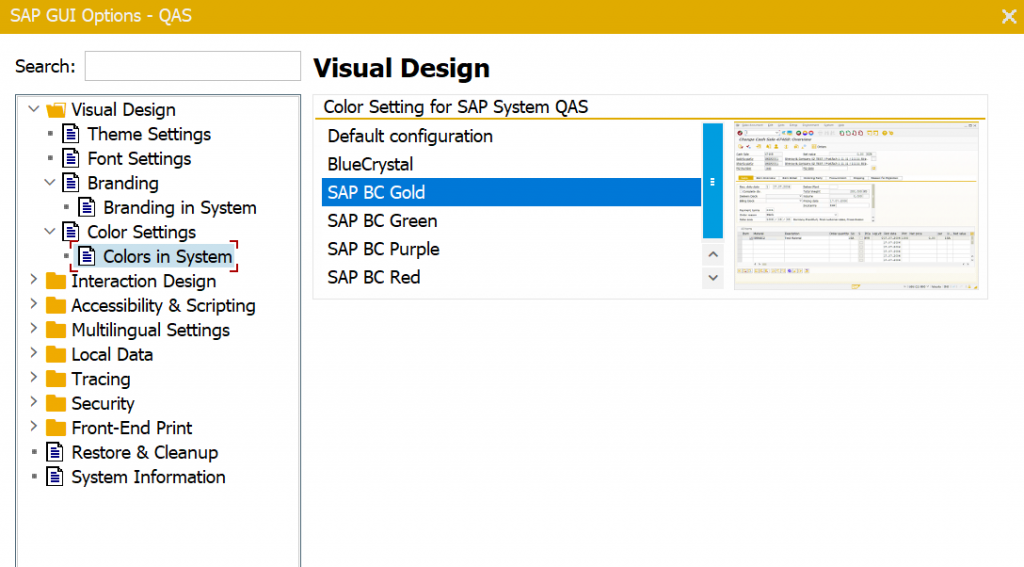Expand the Multilingual Settings folder
The height and width of the screenshot is (567, 1024).
[x=35, y=330]
